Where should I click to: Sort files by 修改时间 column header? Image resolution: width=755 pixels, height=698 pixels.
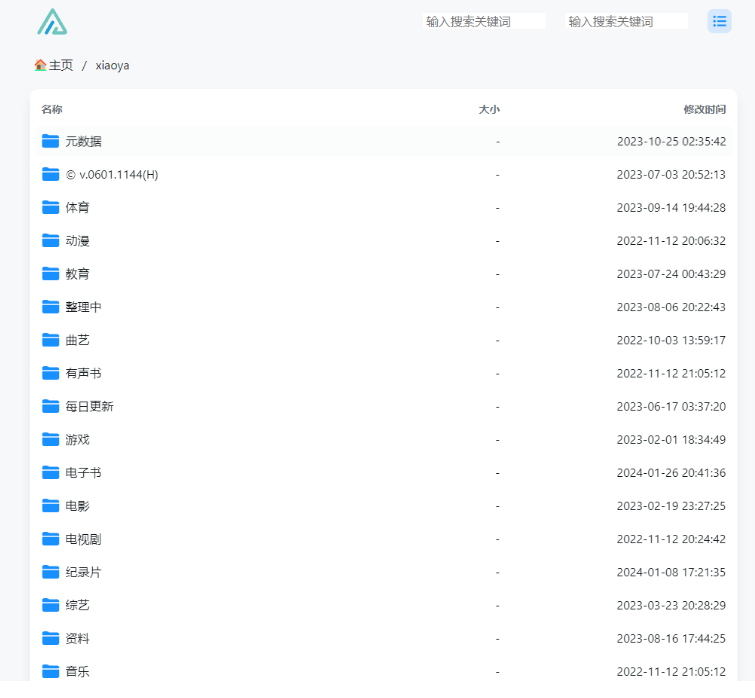point(704,109)
